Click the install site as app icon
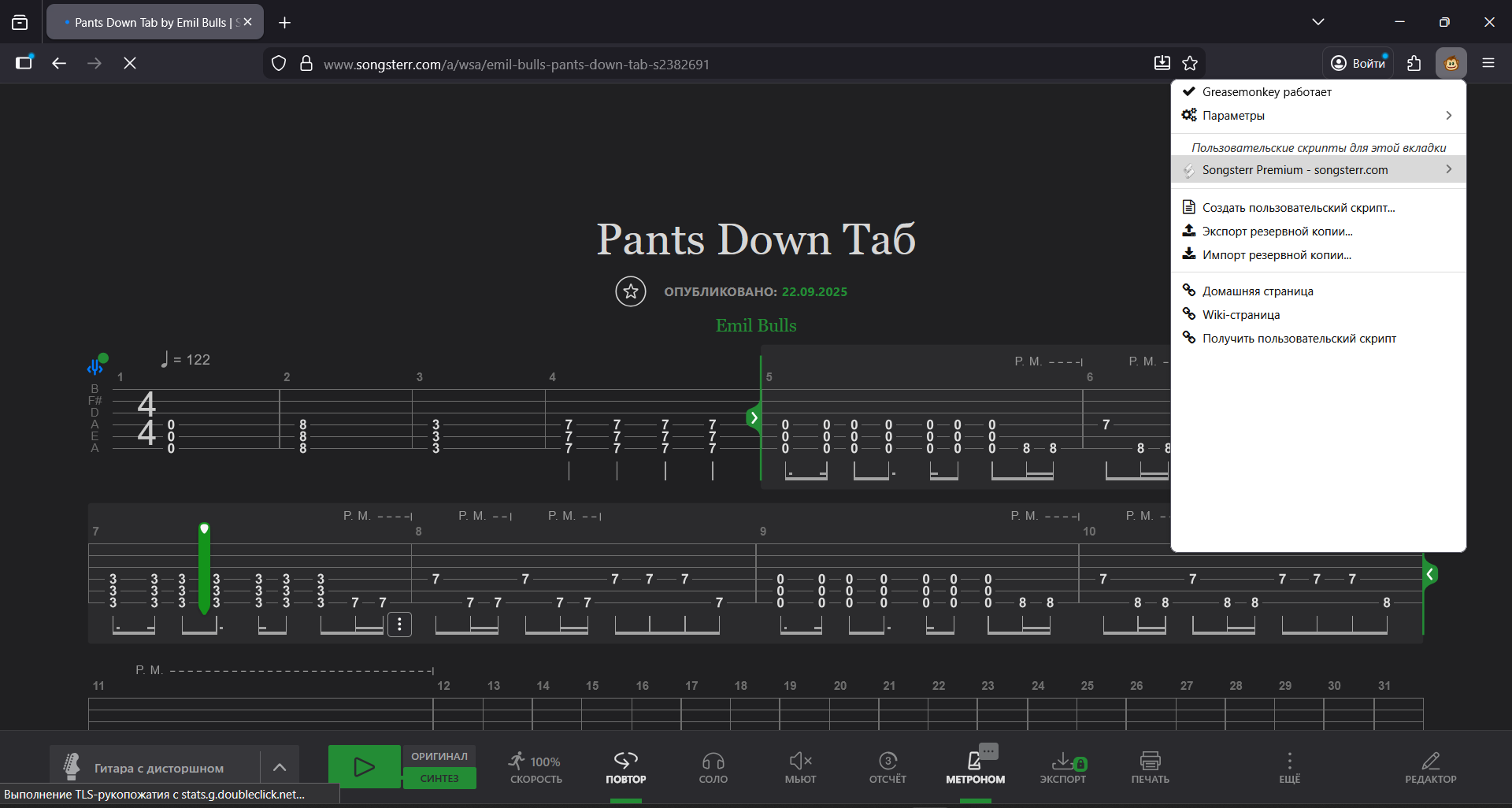This screenshot has height=808, width=1512. (1162, 64)
